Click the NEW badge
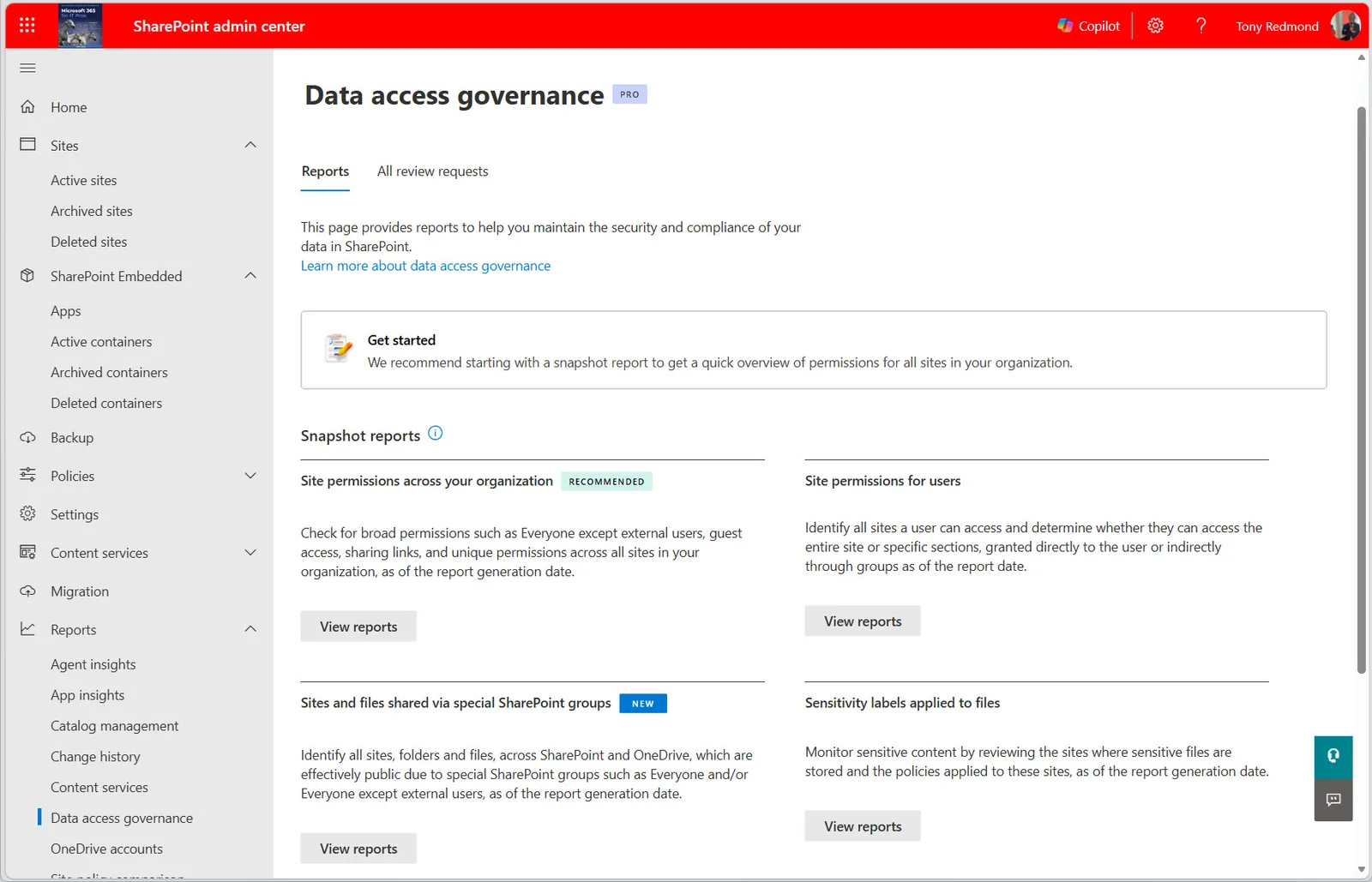Screen dimensions: 1372x882 [643, 704]
